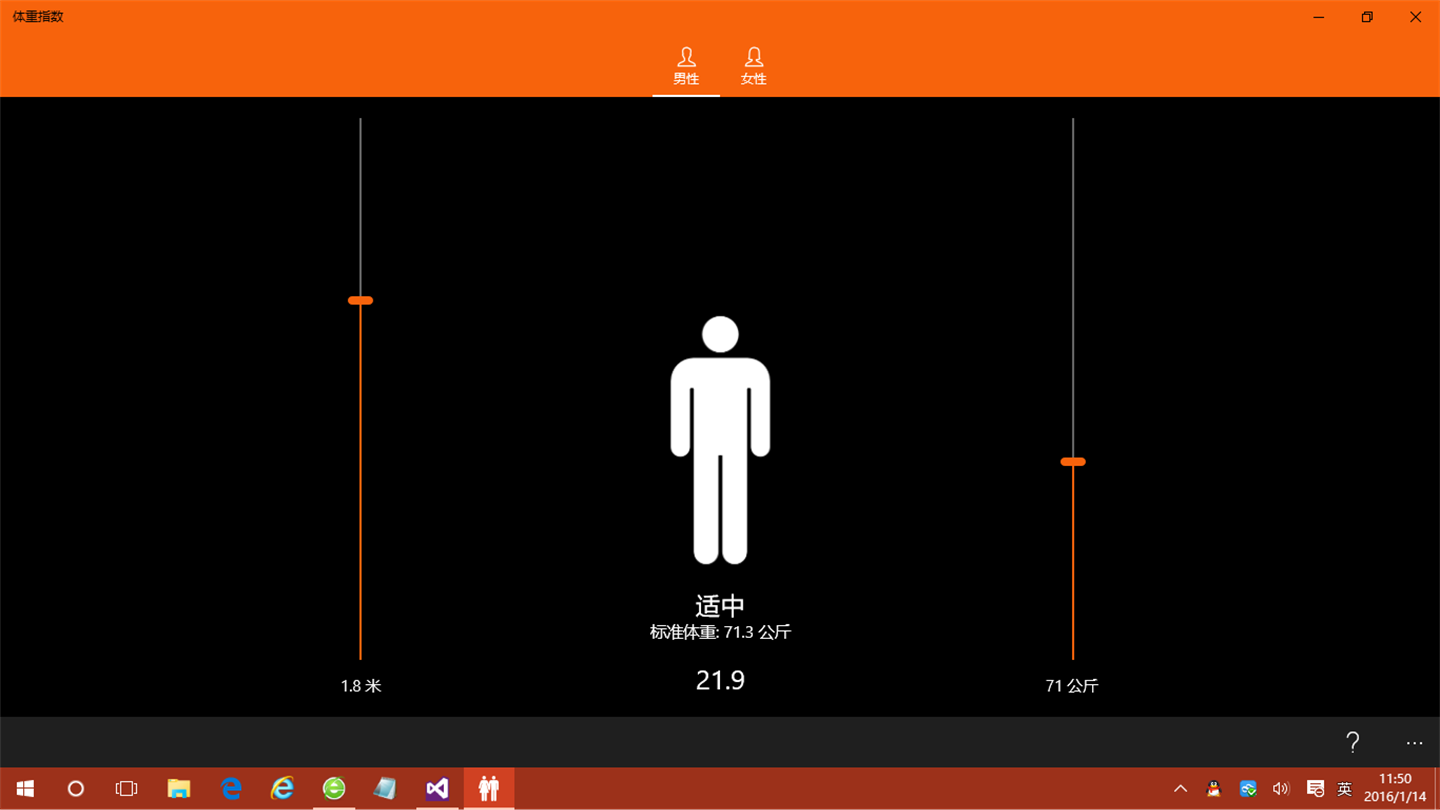1440x810 pixels.
Task: Open the clock showing 11:50
Action: (1394, 789)
